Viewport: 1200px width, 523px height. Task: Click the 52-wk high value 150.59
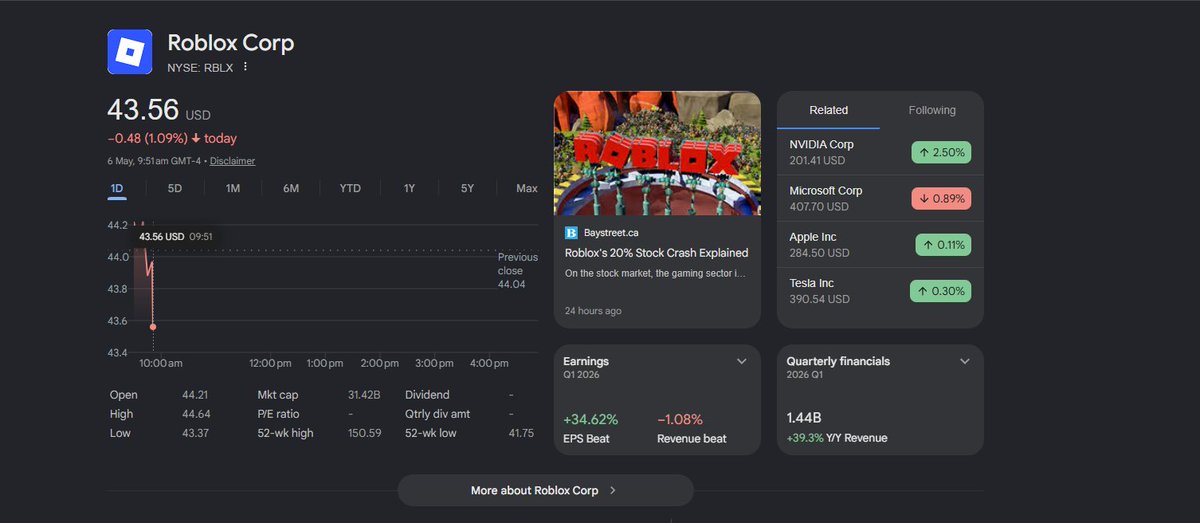coord(363,433)
